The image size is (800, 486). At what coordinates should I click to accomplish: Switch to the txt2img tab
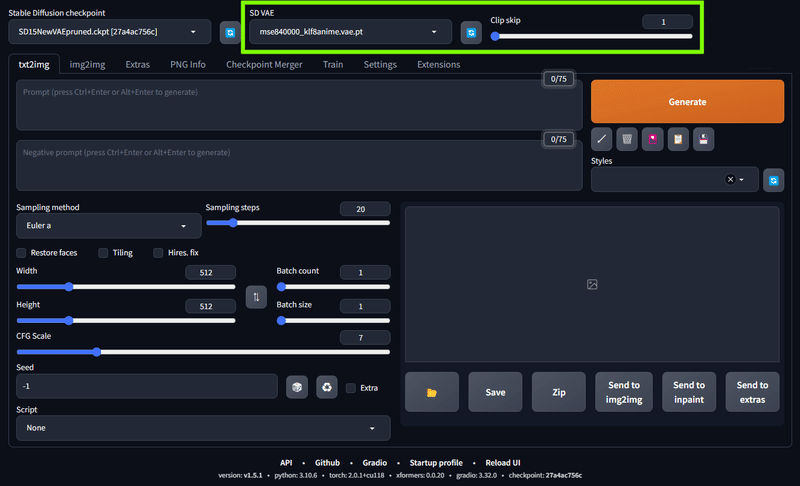click(x=34, y=65)
